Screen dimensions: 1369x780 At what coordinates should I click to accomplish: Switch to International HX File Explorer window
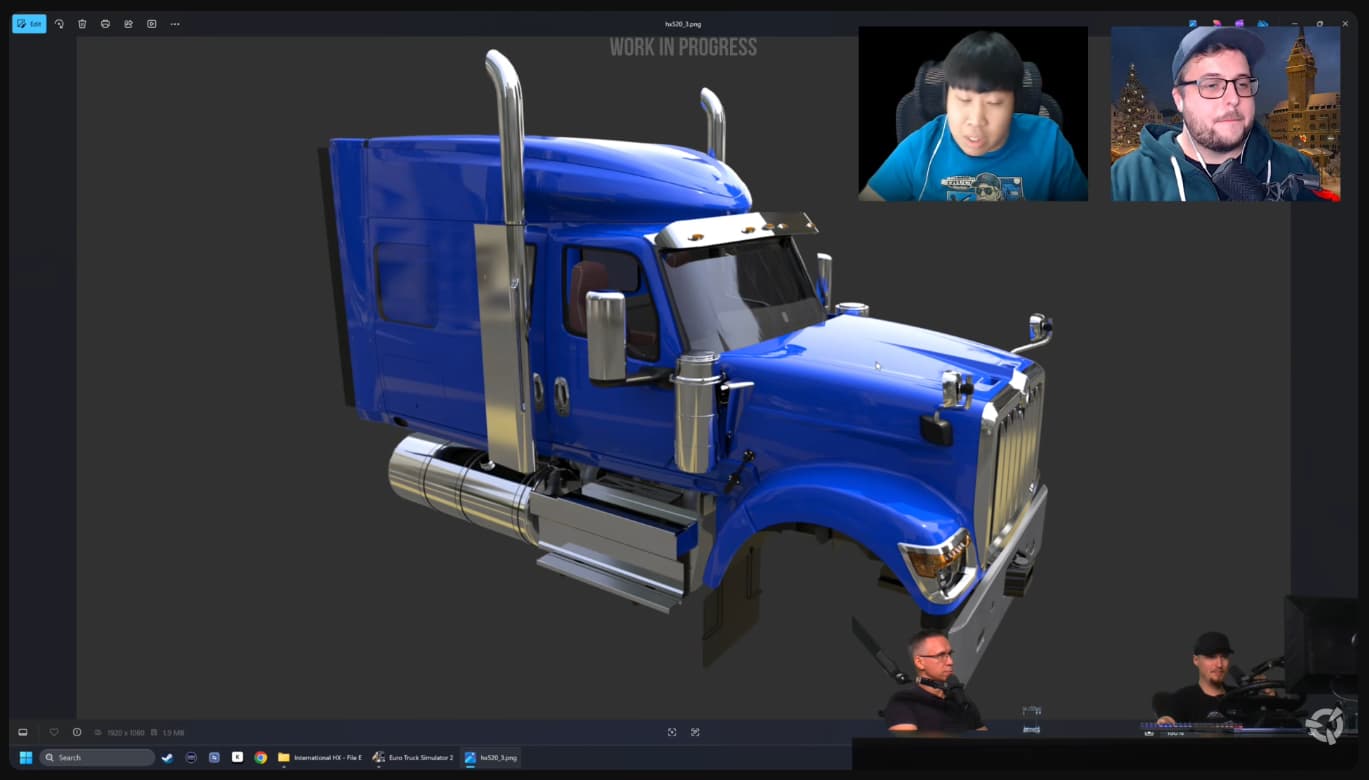(x=320, y=757)
